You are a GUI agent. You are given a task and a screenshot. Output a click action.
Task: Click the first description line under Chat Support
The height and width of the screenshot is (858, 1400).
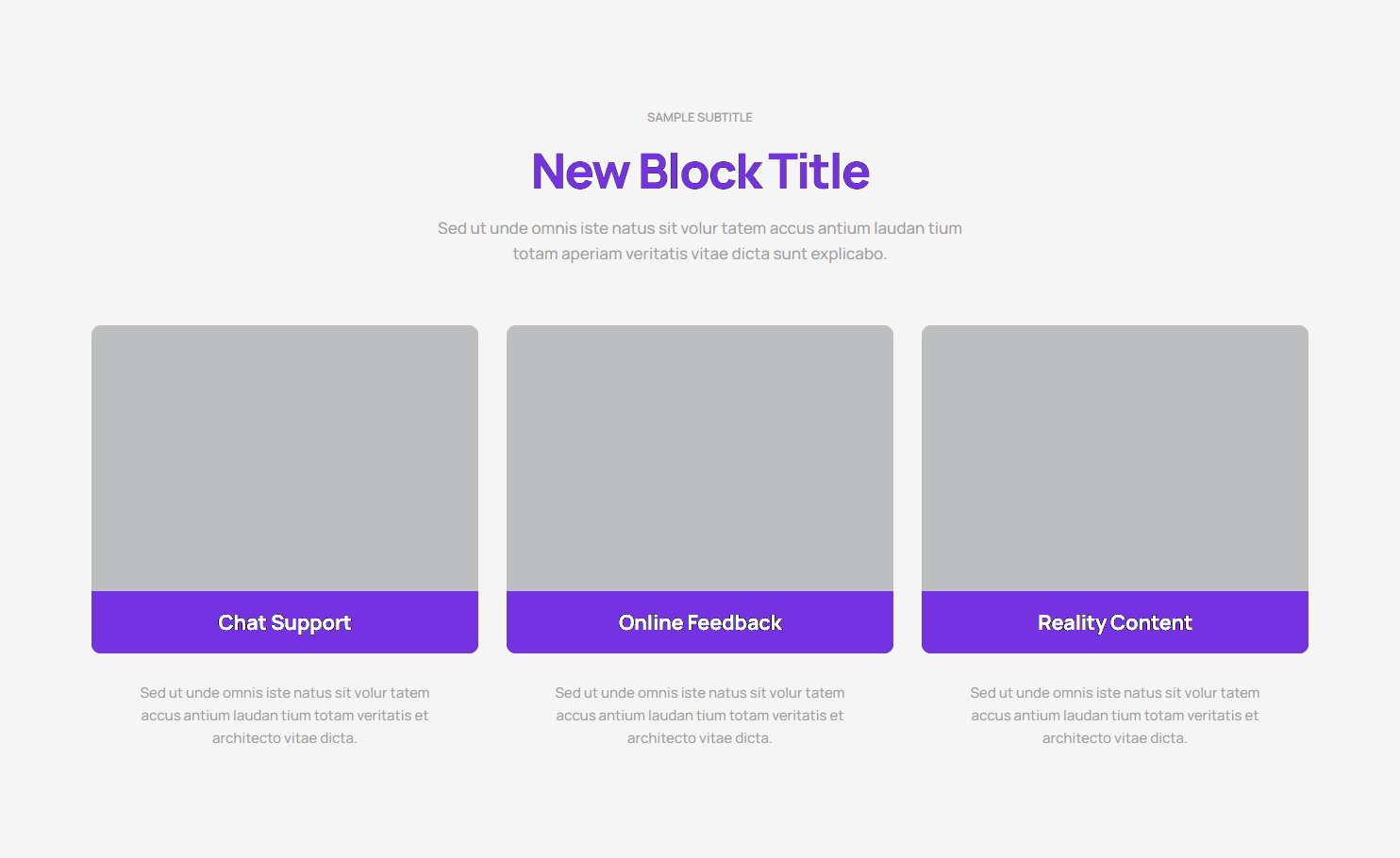click(285, 693)
